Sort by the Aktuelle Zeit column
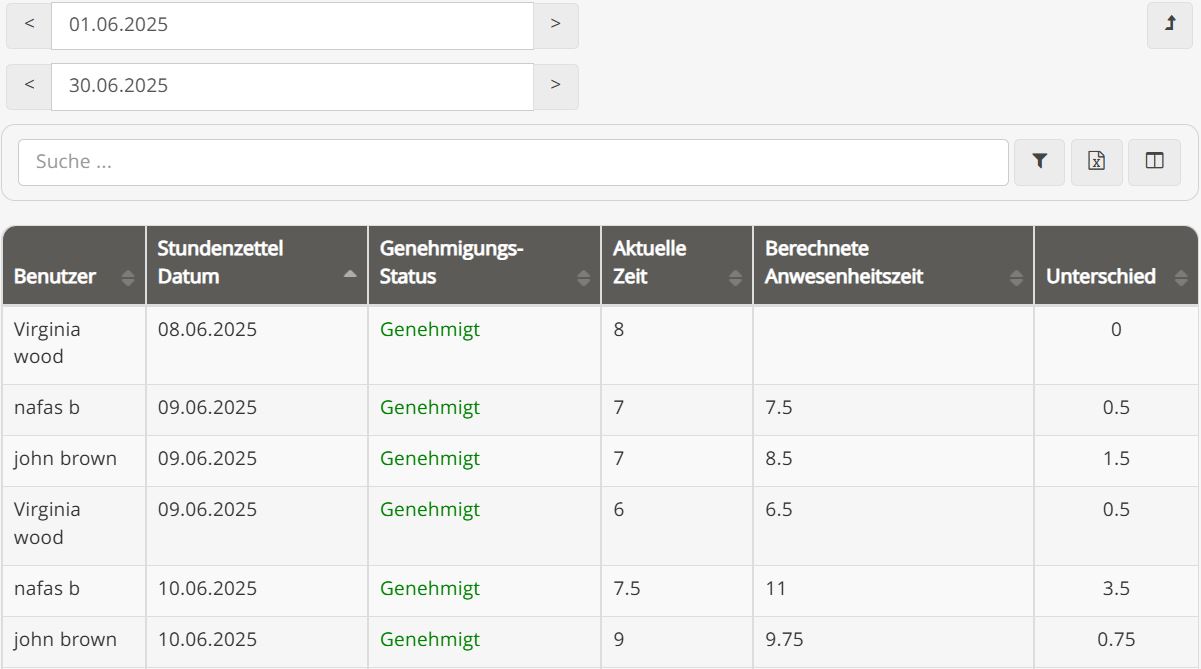 (x=677, y=265)
